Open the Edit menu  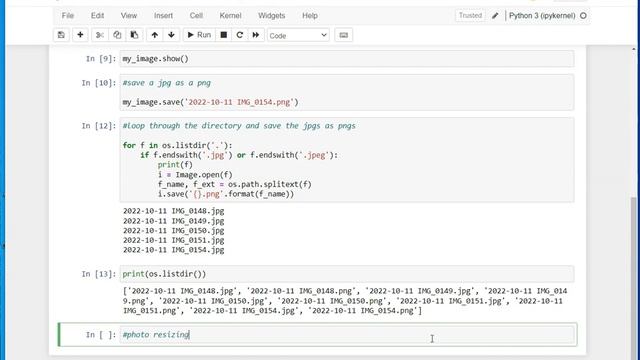(97, 16)
